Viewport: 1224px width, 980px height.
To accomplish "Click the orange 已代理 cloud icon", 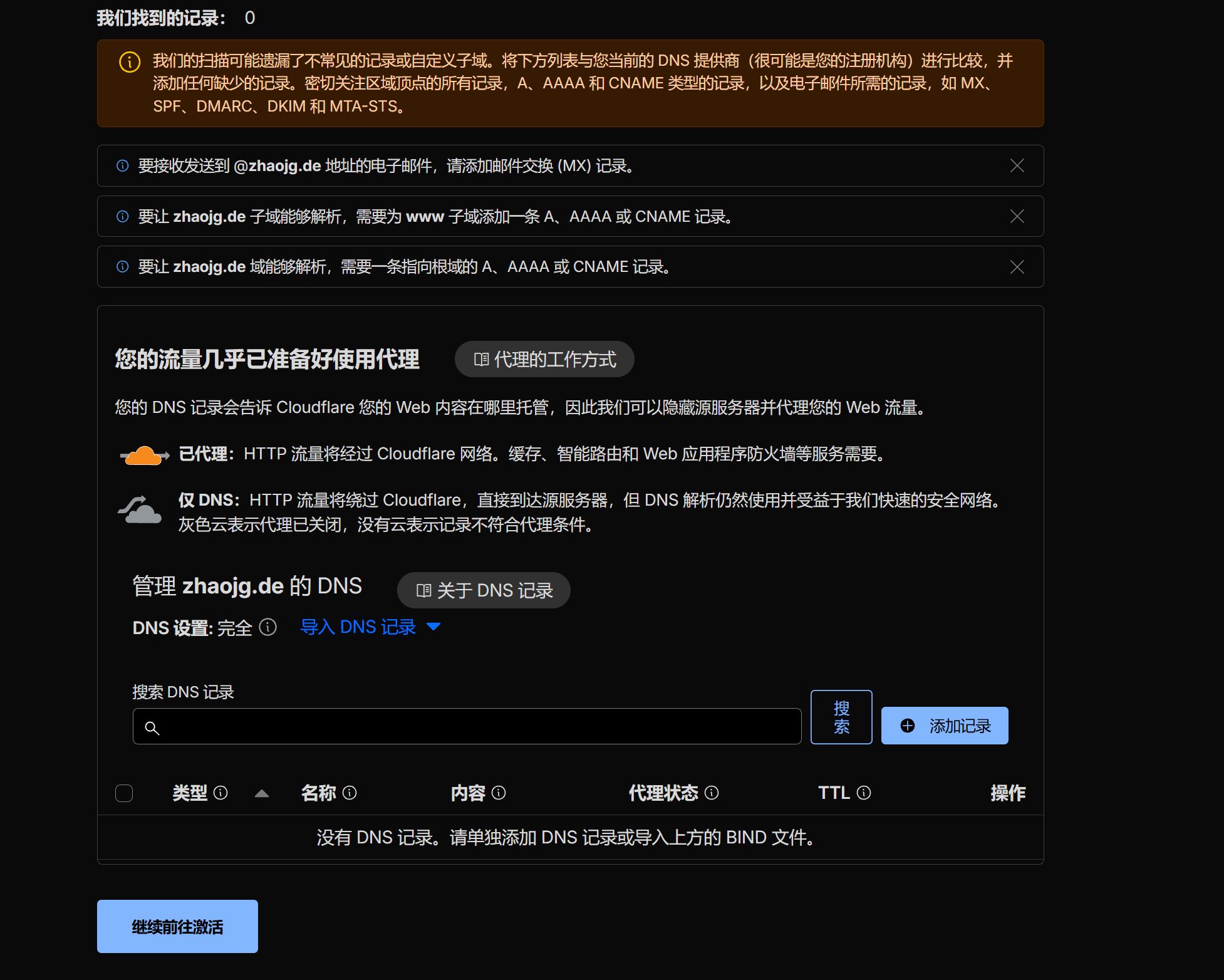I will (144, 455).
